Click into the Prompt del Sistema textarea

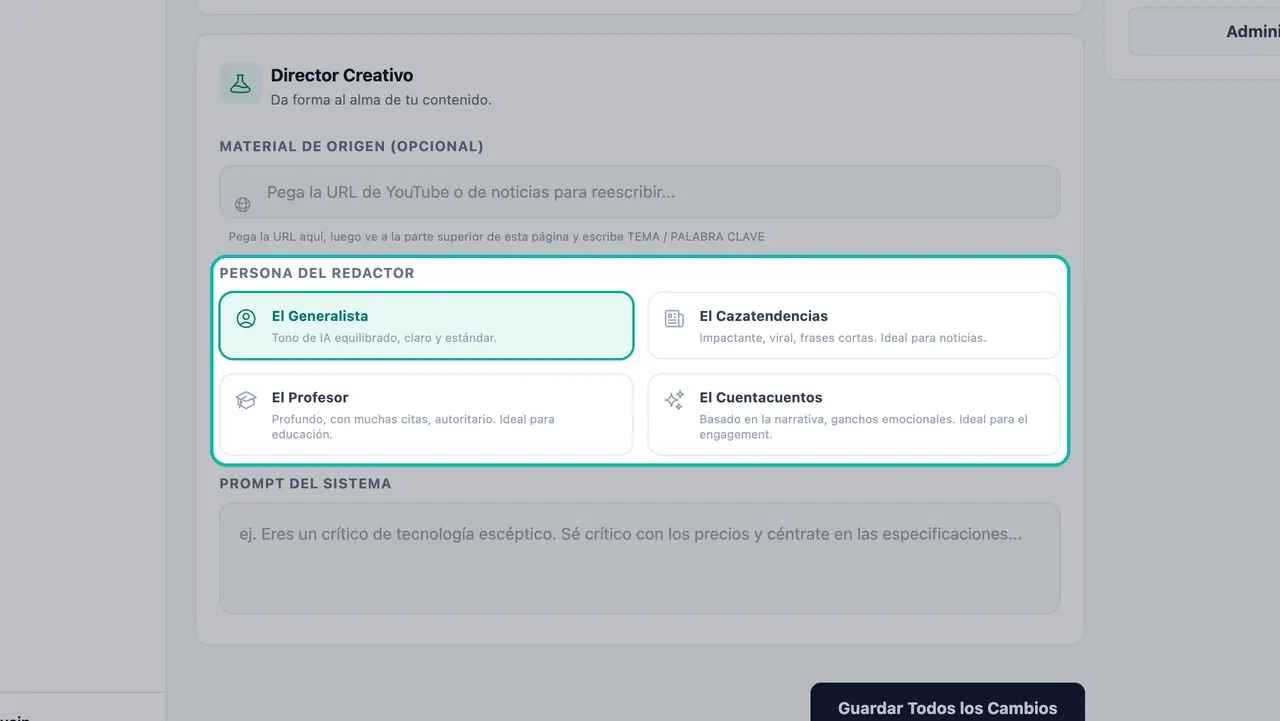[640, 558]
